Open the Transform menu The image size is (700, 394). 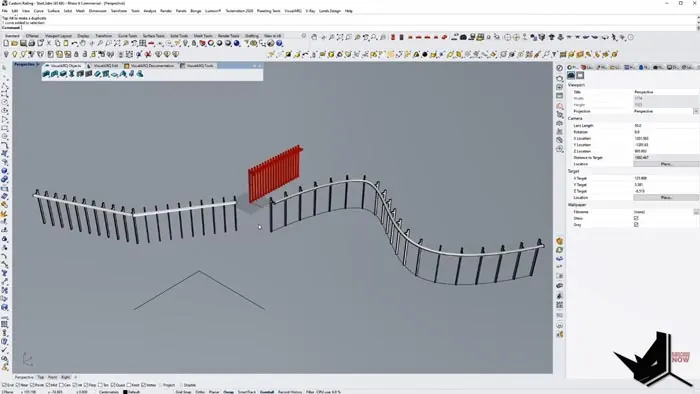pyautogui.click(x=119, y=11)
